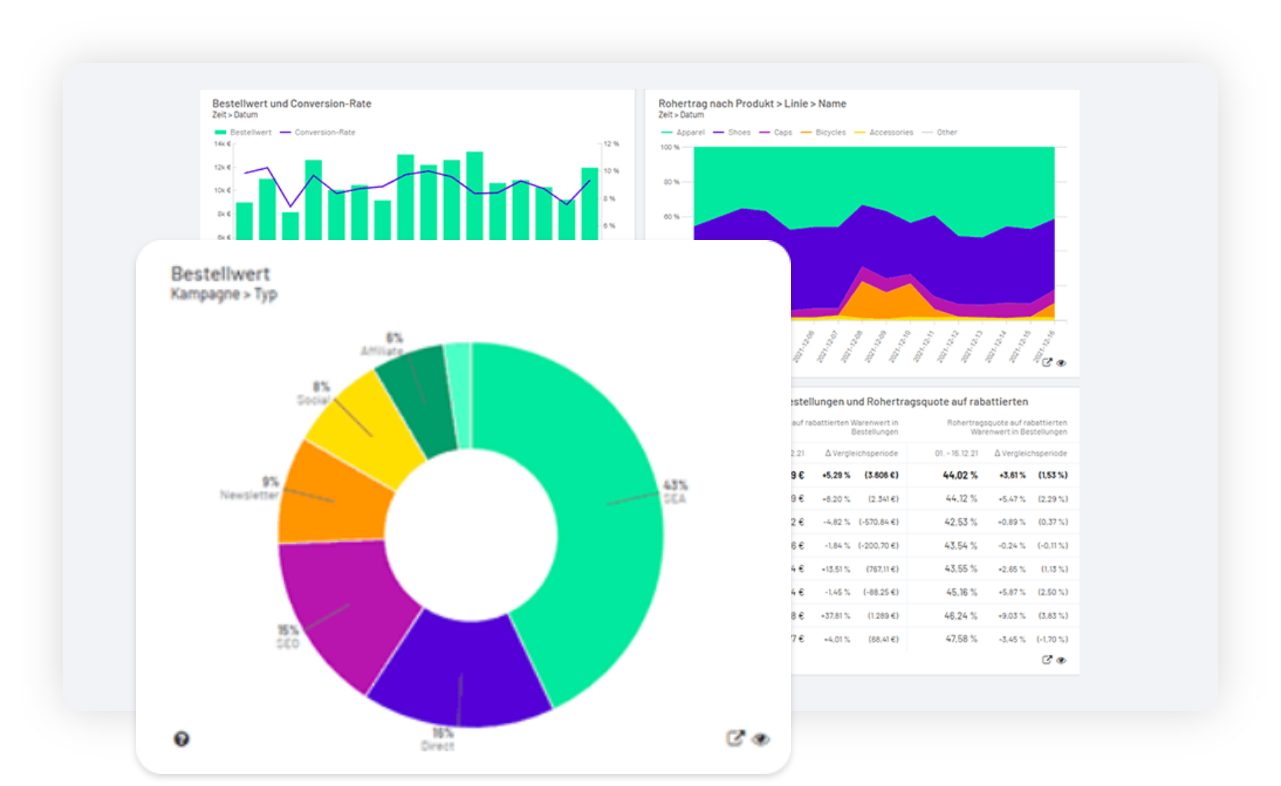The width and height of the screenshot is (1281, 786).
Task: Click the +37,61 % table cell
Action: coord(834,615)
